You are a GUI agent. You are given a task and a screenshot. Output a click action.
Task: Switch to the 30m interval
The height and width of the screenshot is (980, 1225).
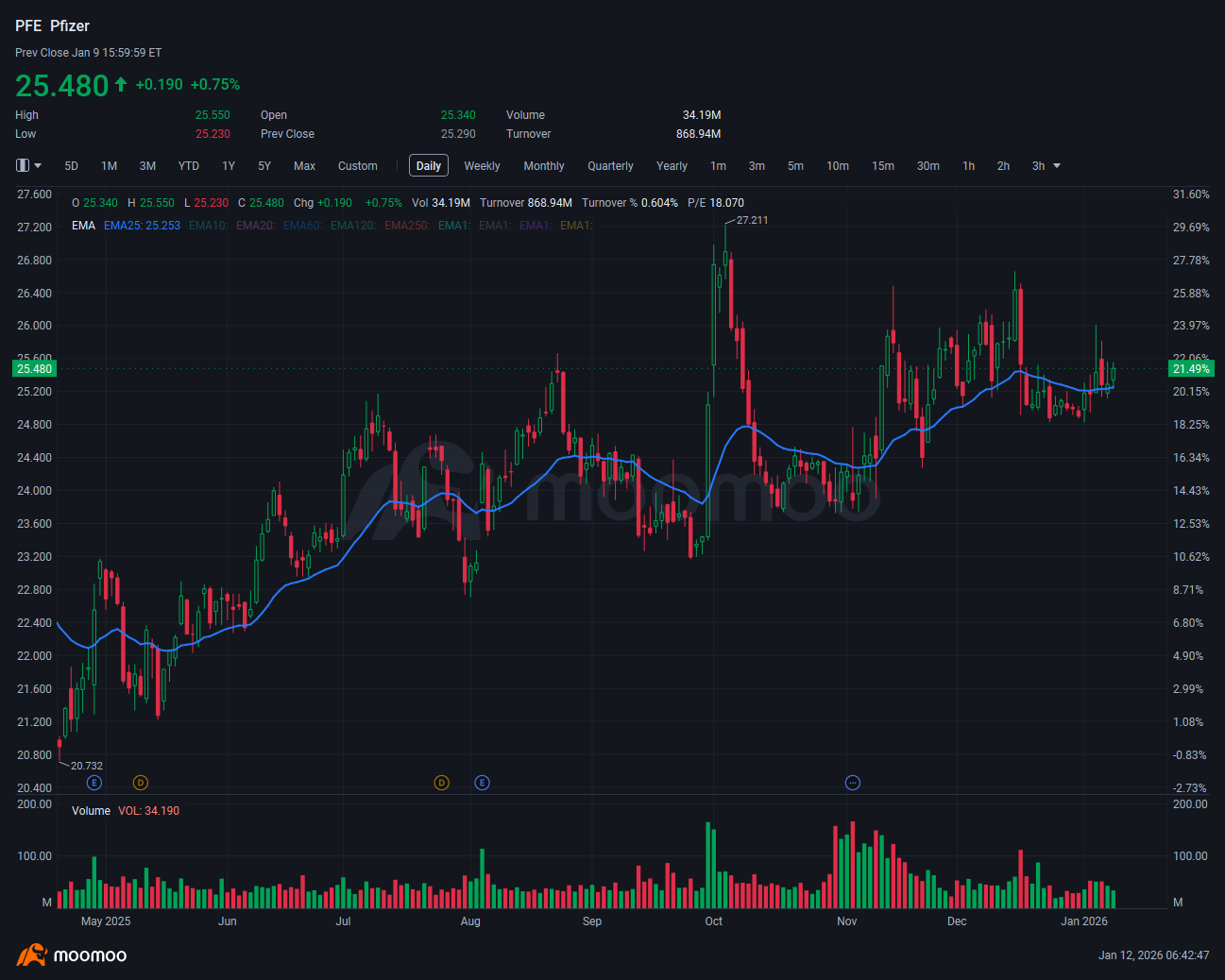pos(928,166)
